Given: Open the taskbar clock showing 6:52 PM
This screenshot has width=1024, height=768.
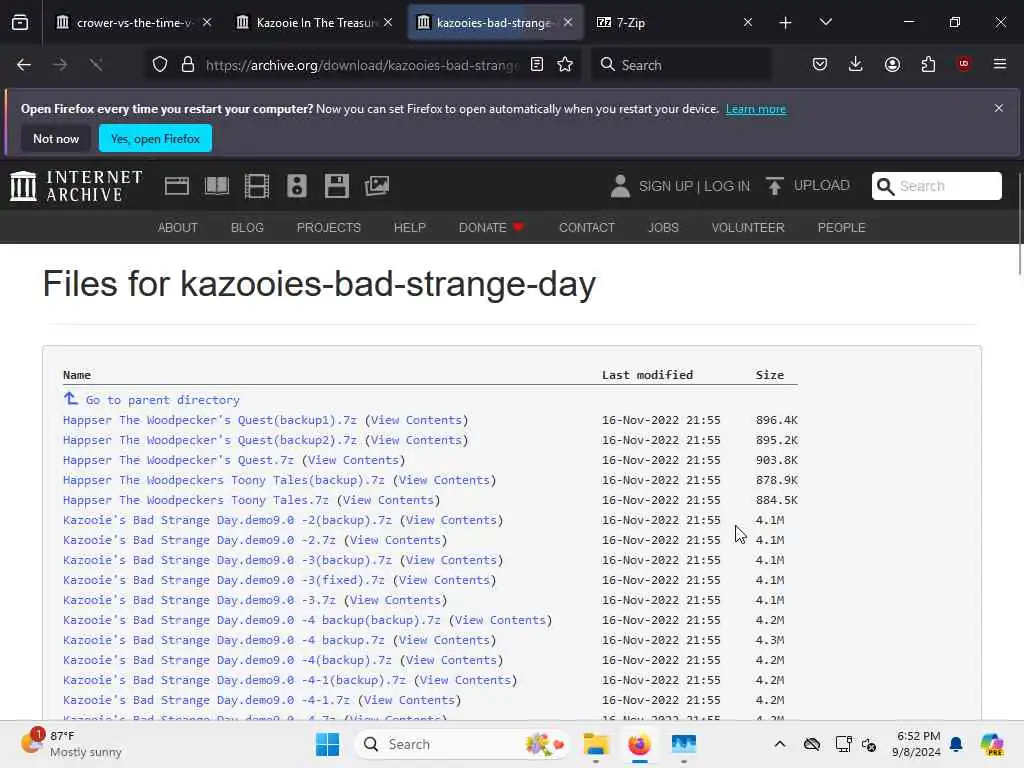Looking at the screenshot, I should 918,744.
